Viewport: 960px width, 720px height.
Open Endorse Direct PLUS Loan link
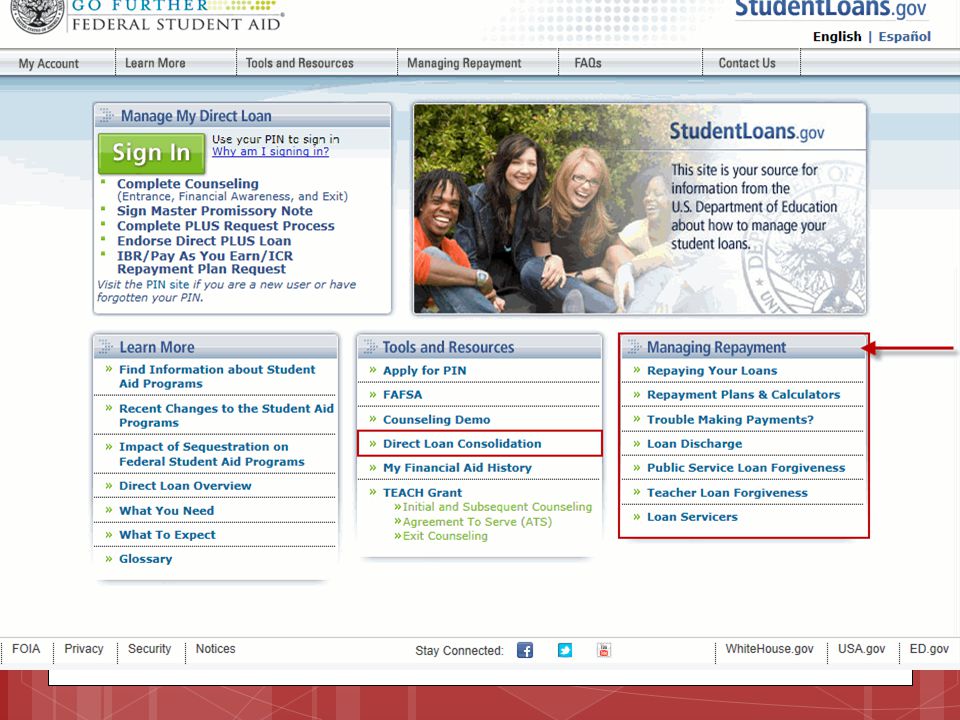coord(204,241)
